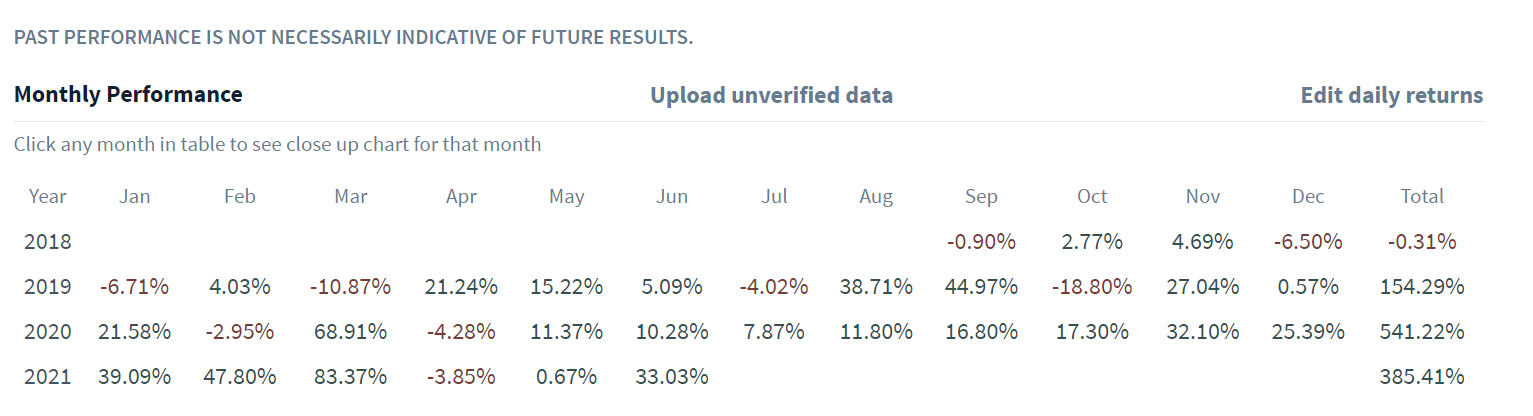The image size is (1533, 416).
Task: Select November 2020 return 32.10%
Action: (x=1203, y=332)
